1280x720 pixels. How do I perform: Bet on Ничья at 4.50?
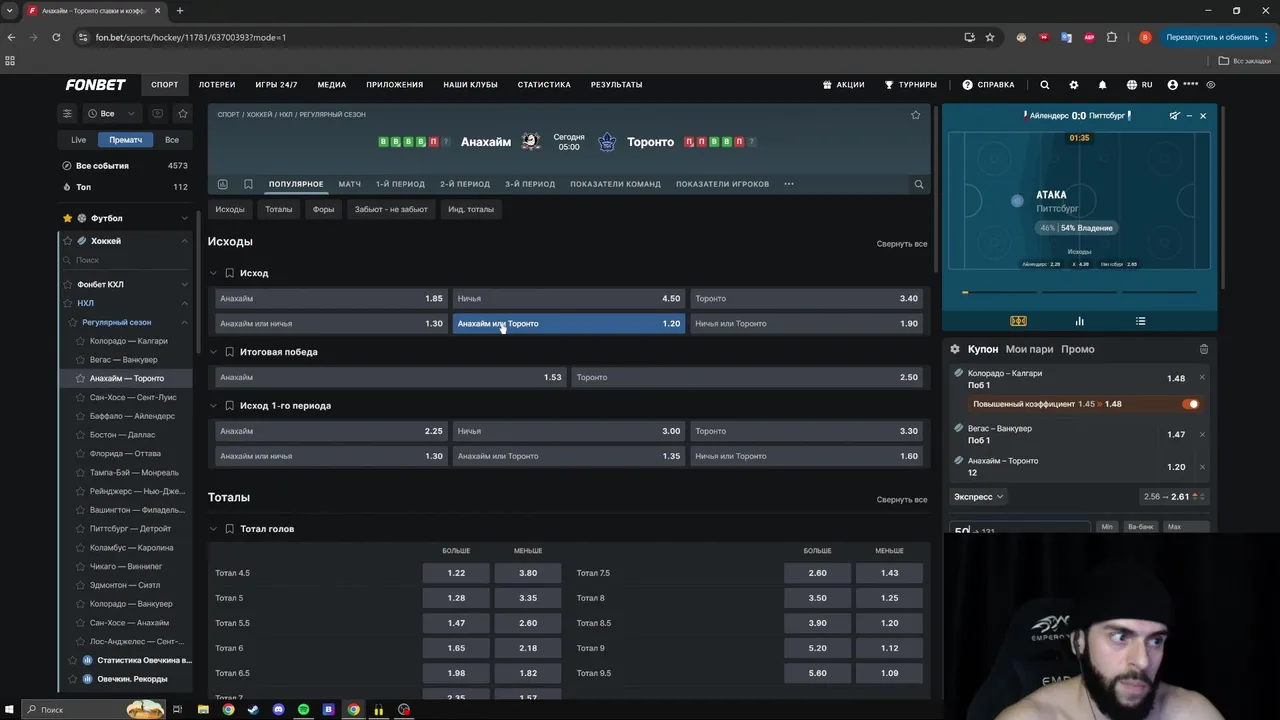pyautogui.click(x=569, y=298)
